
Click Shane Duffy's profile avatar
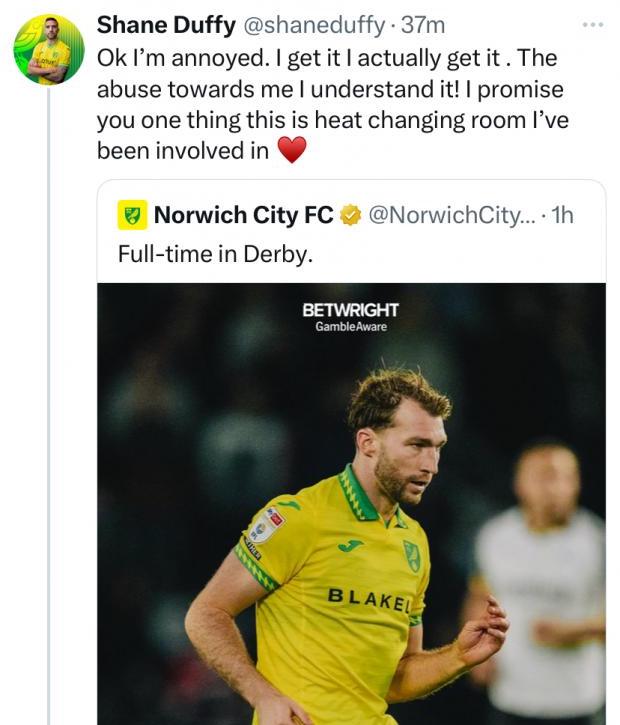point(49,49)
